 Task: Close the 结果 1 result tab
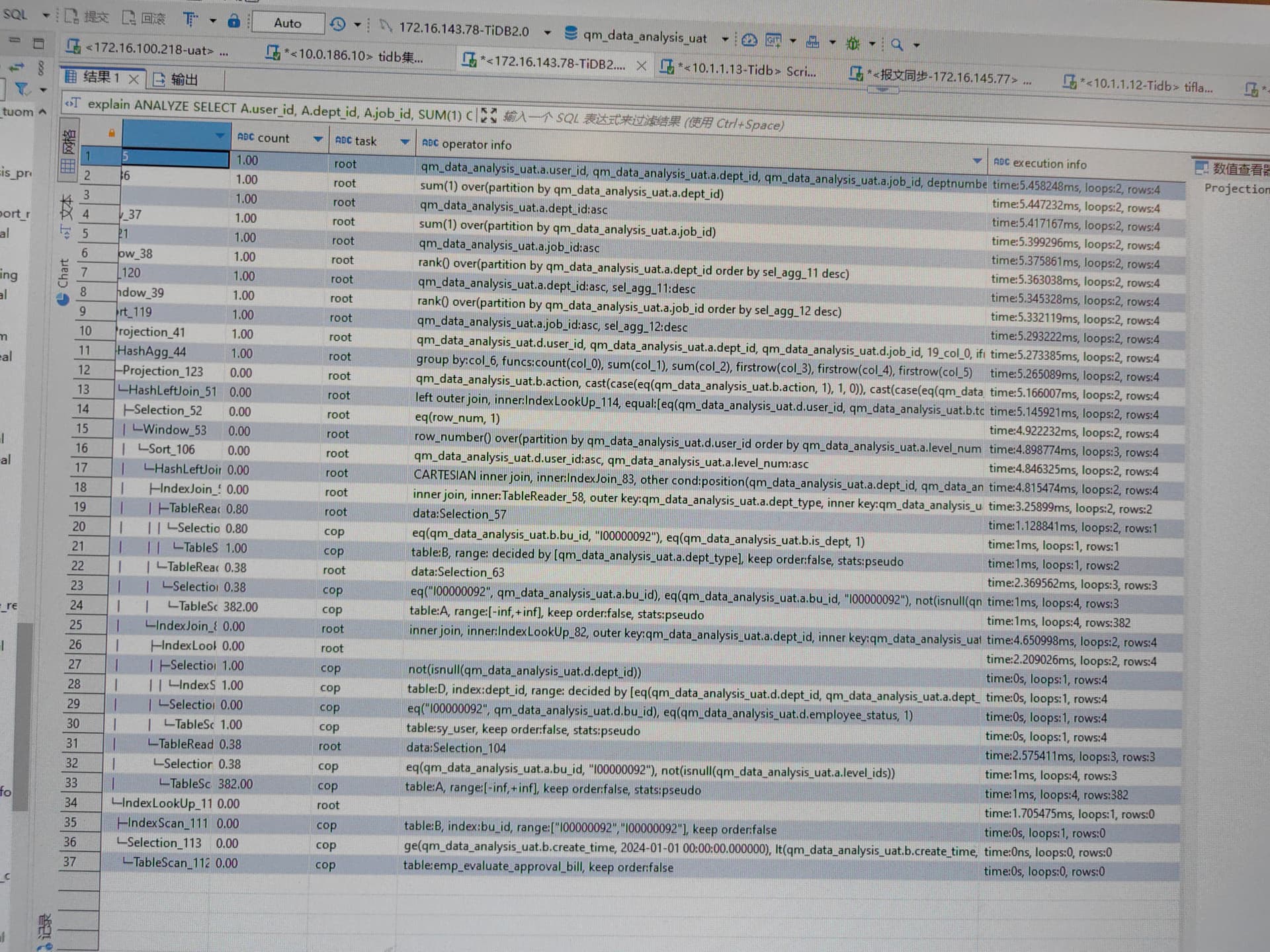tap(134, 79)
